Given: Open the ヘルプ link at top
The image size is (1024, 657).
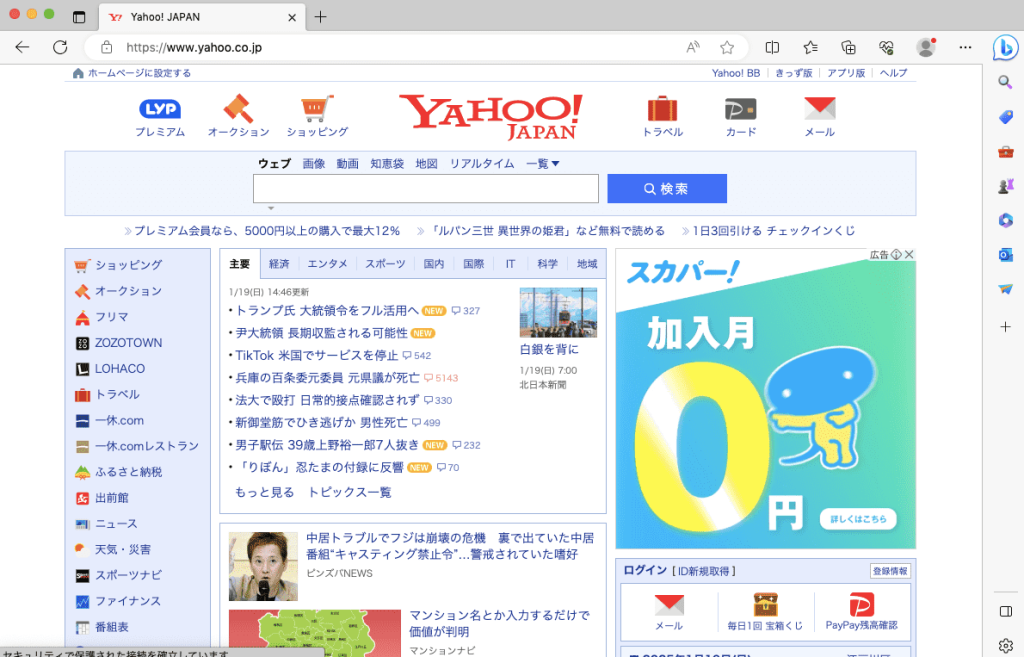Looking at the screenshot, I should tap(893, 72).
